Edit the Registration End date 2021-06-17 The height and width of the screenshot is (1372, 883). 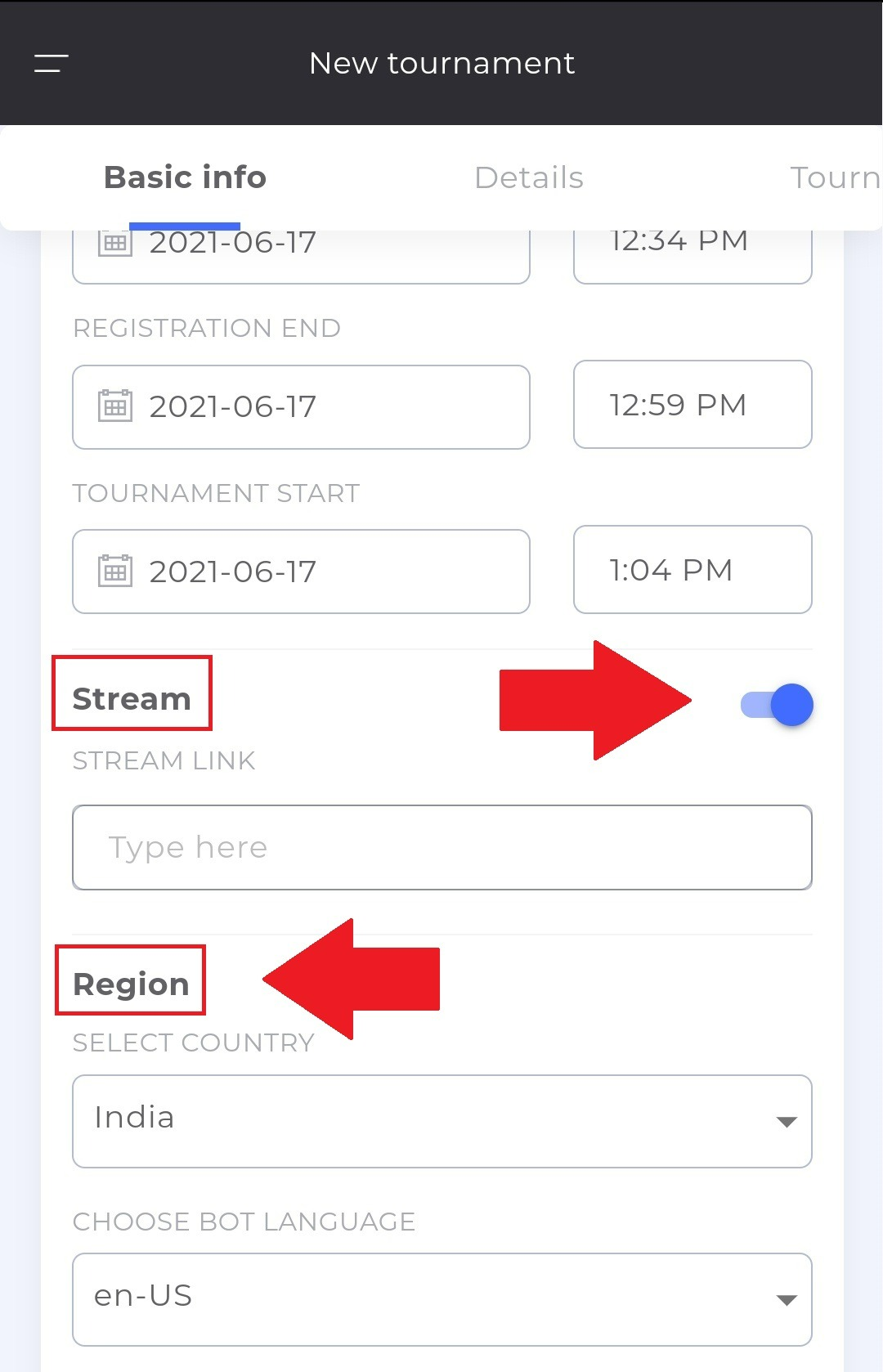pyautogui.click(x=301, y=407)
